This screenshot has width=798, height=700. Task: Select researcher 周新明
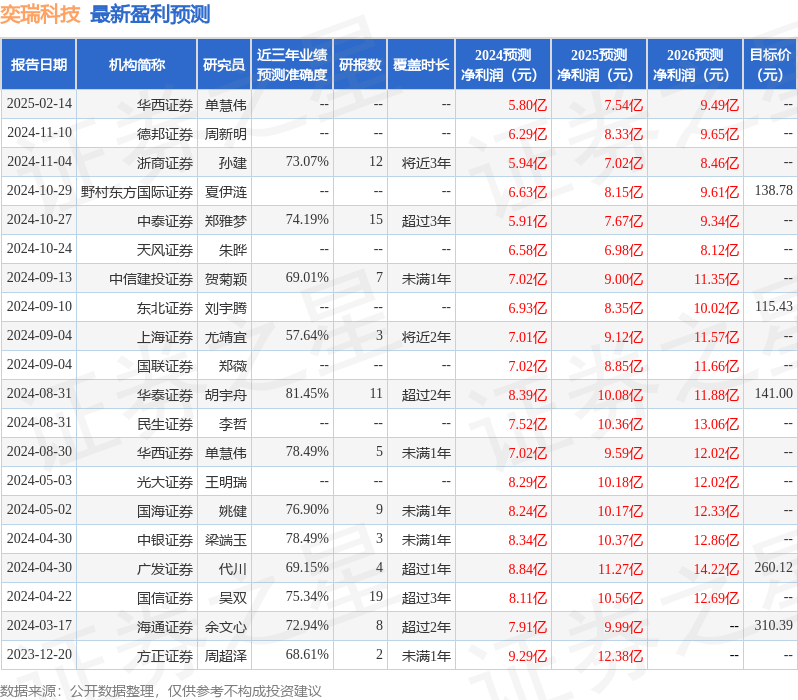click(x=225, y=134)
